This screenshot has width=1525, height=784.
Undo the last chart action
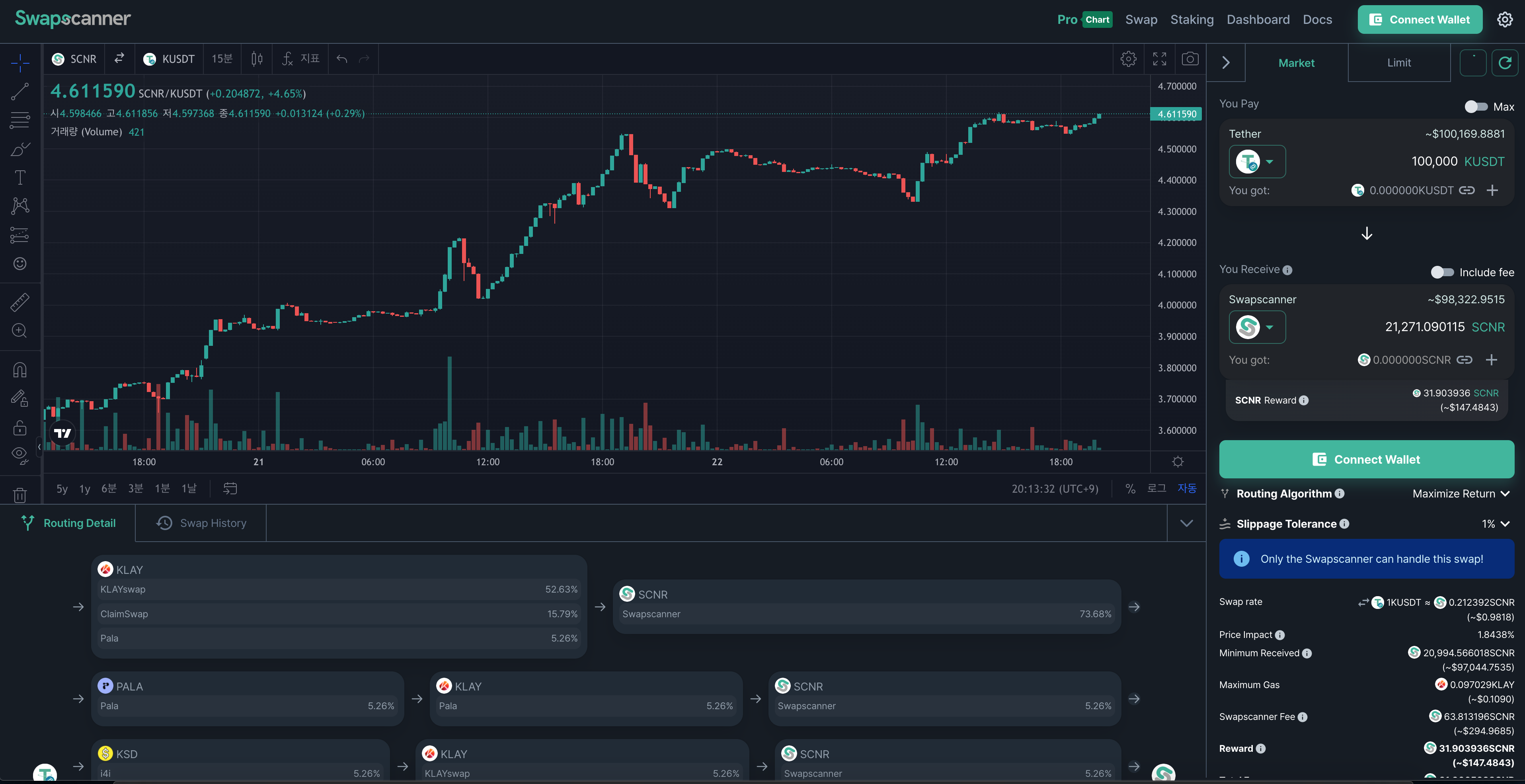[x=341, y=59]
